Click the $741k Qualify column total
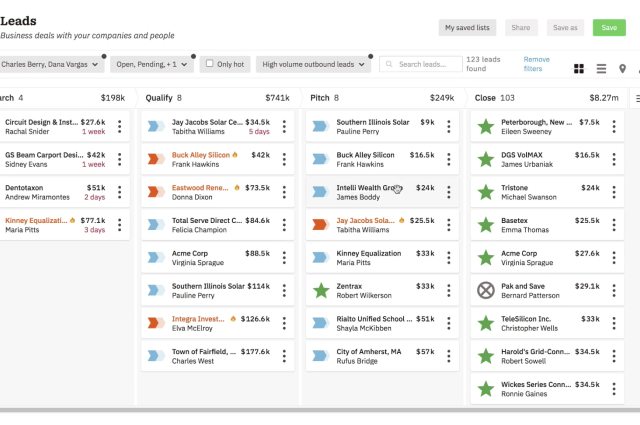The width and height of the screenshot is (640, 425). (x=278, y=98)
